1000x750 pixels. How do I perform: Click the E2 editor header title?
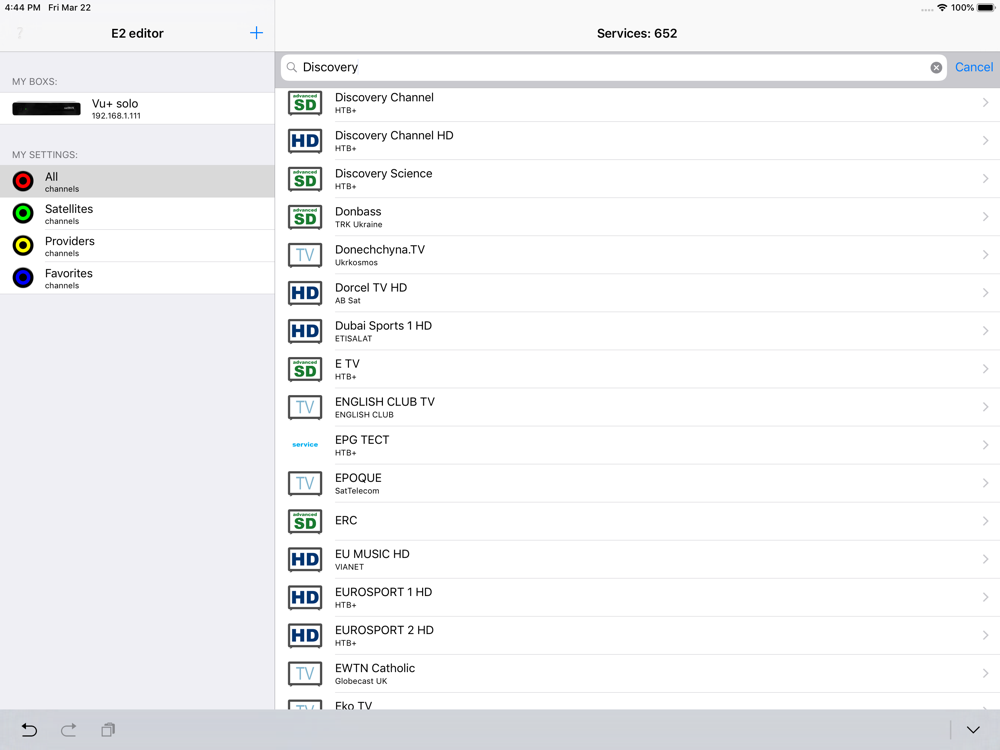tap(137, 34)
